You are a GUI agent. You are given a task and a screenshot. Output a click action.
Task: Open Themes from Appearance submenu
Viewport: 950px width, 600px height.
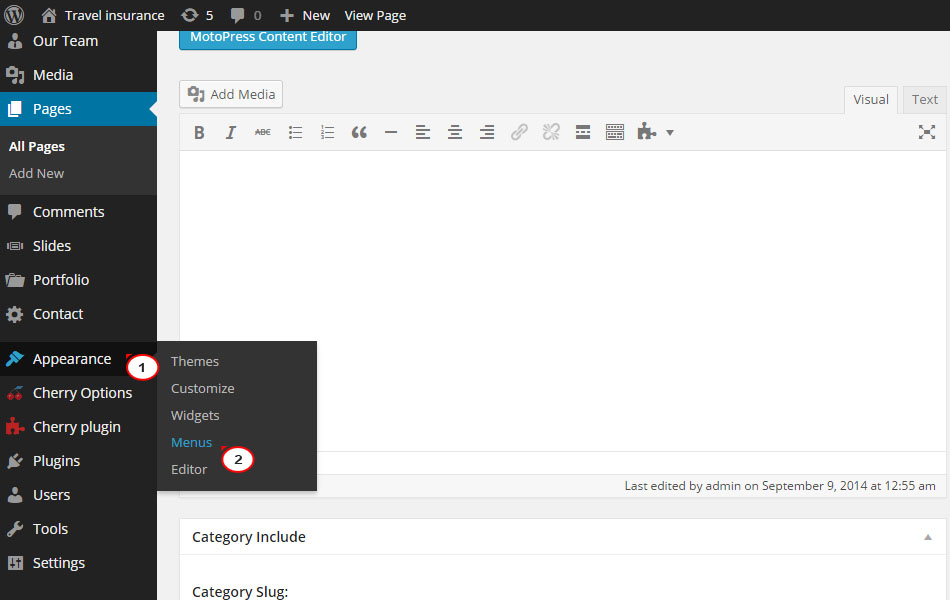click(x=194, y=361)
